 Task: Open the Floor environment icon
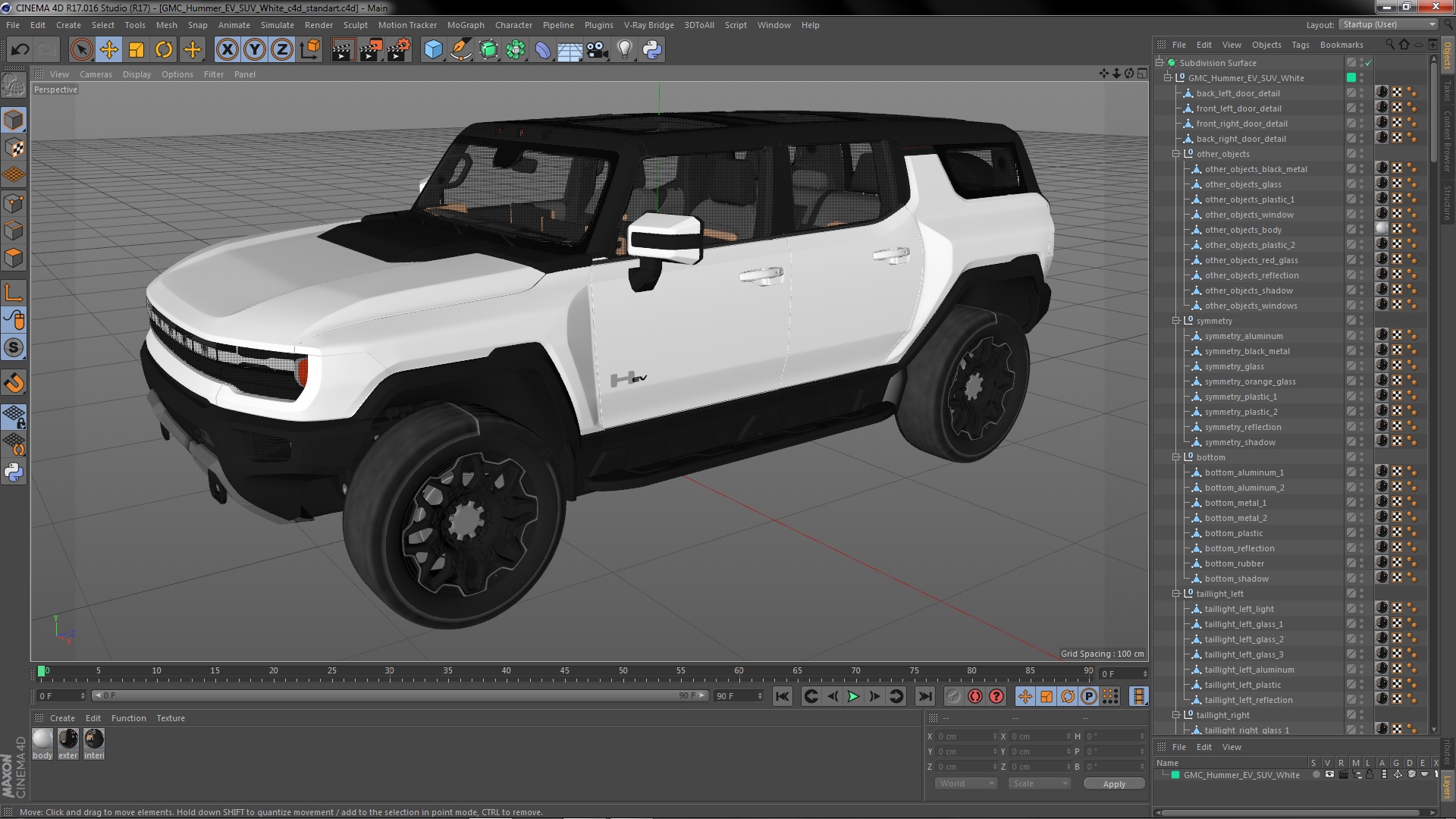pos(570,50)
